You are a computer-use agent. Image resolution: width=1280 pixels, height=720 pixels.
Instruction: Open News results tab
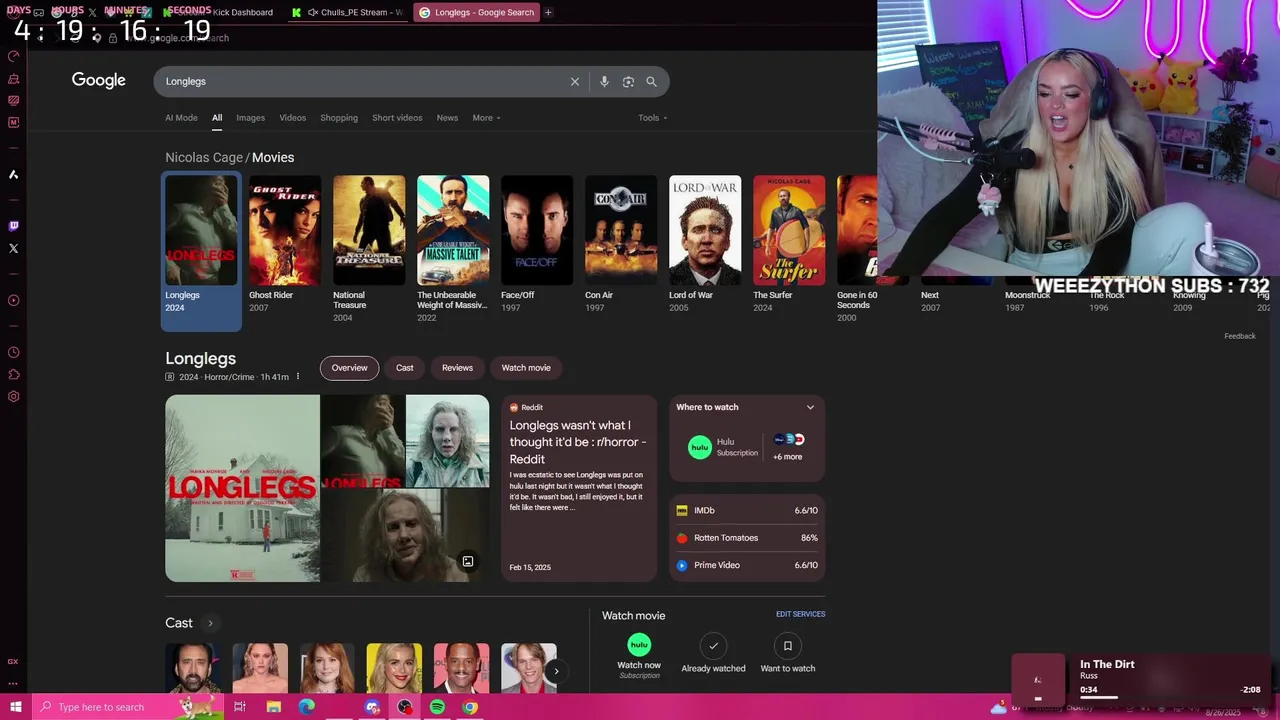coord(447,118)
